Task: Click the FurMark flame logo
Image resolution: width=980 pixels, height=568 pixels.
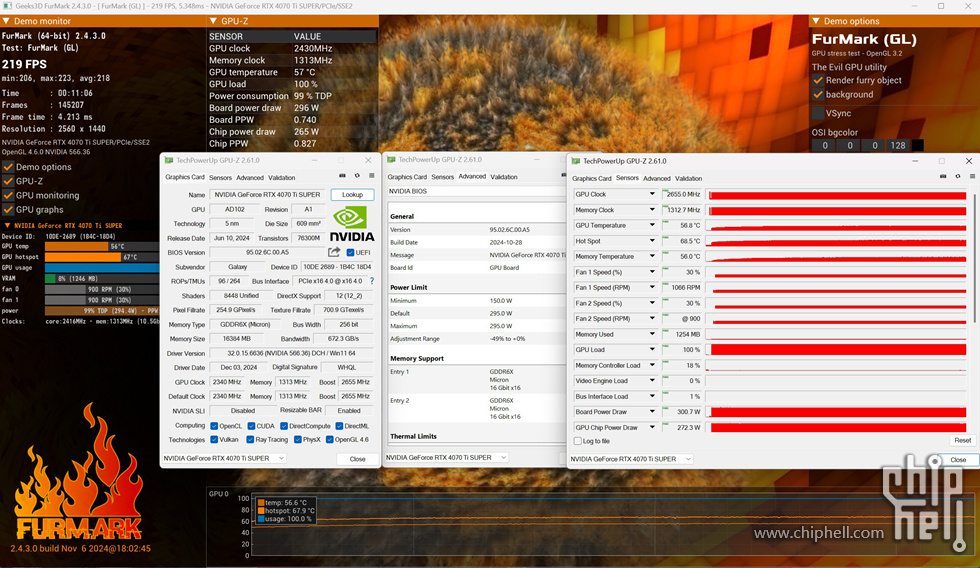Action: pyautogui.click(x=79, y=472)
